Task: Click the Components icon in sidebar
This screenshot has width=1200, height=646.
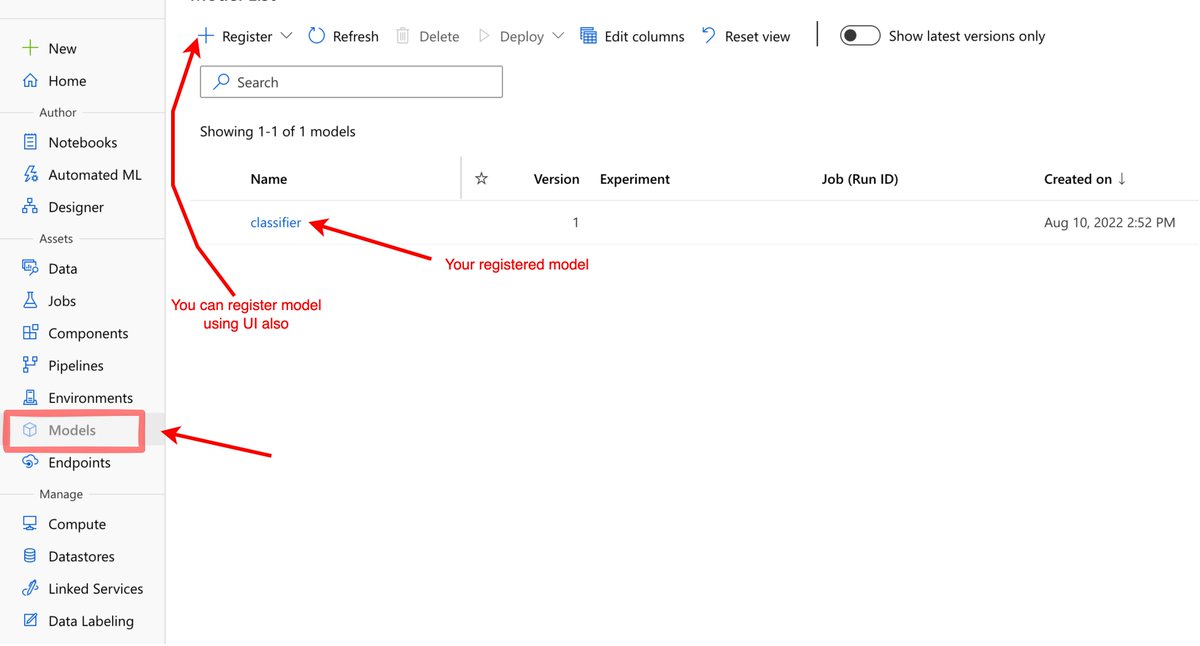Action: [30, 333]
